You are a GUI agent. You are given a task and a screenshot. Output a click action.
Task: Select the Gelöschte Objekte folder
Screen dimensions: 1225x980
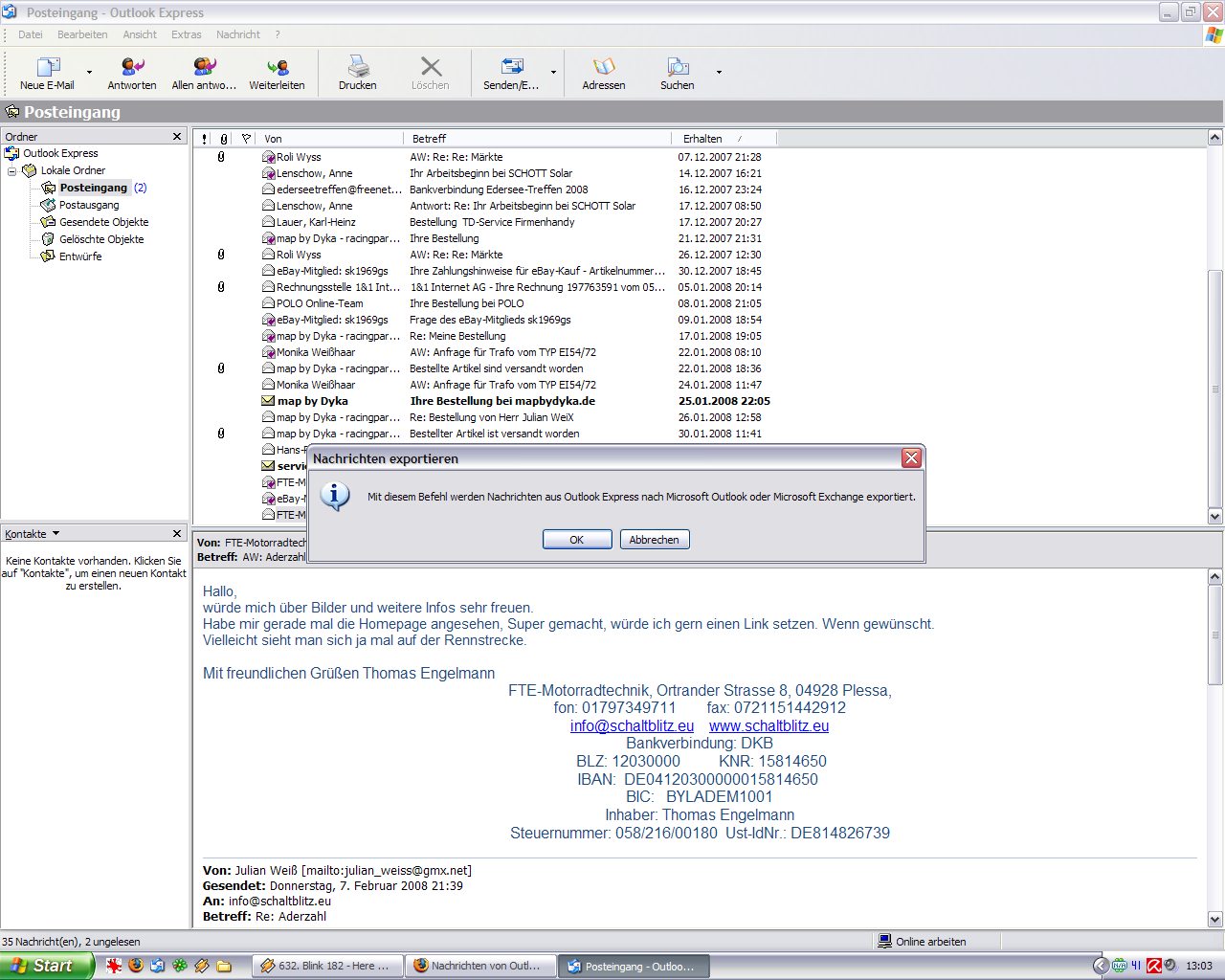tap(101, 239)
